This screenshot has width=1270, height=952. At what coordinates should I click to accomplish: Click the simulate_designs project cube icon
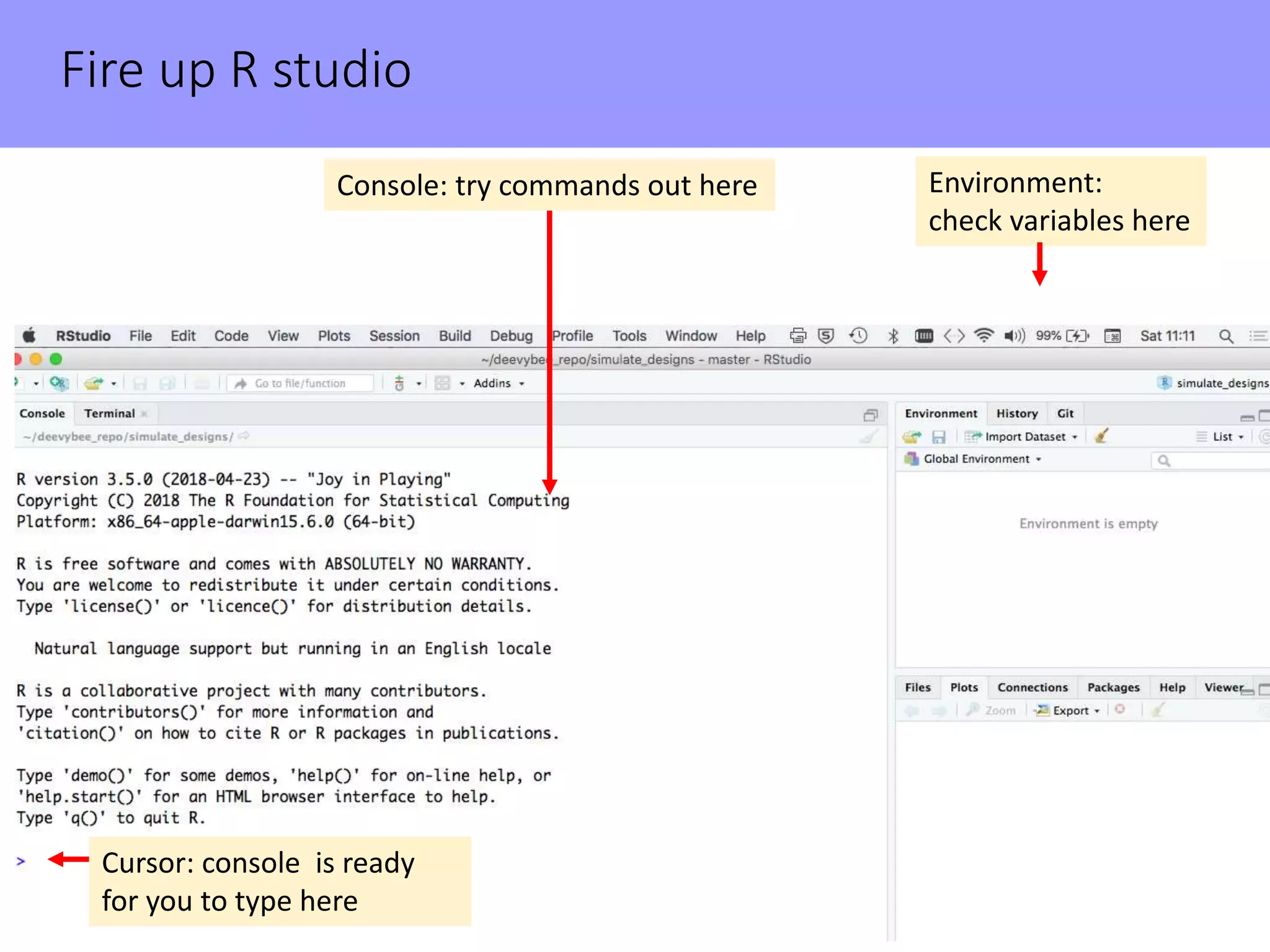click(x=1165, y=383)
